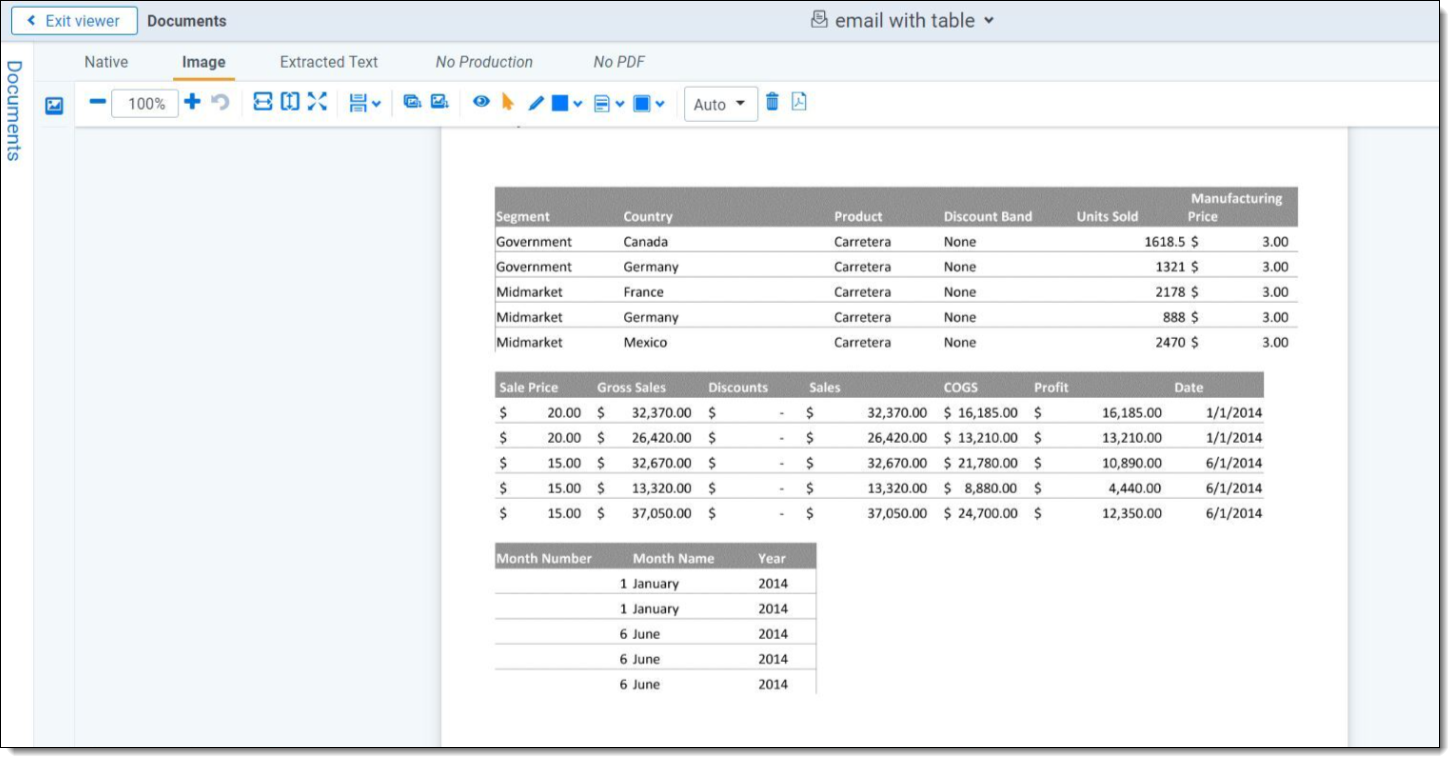Click the blue highlight color swatch

(560, 103)
